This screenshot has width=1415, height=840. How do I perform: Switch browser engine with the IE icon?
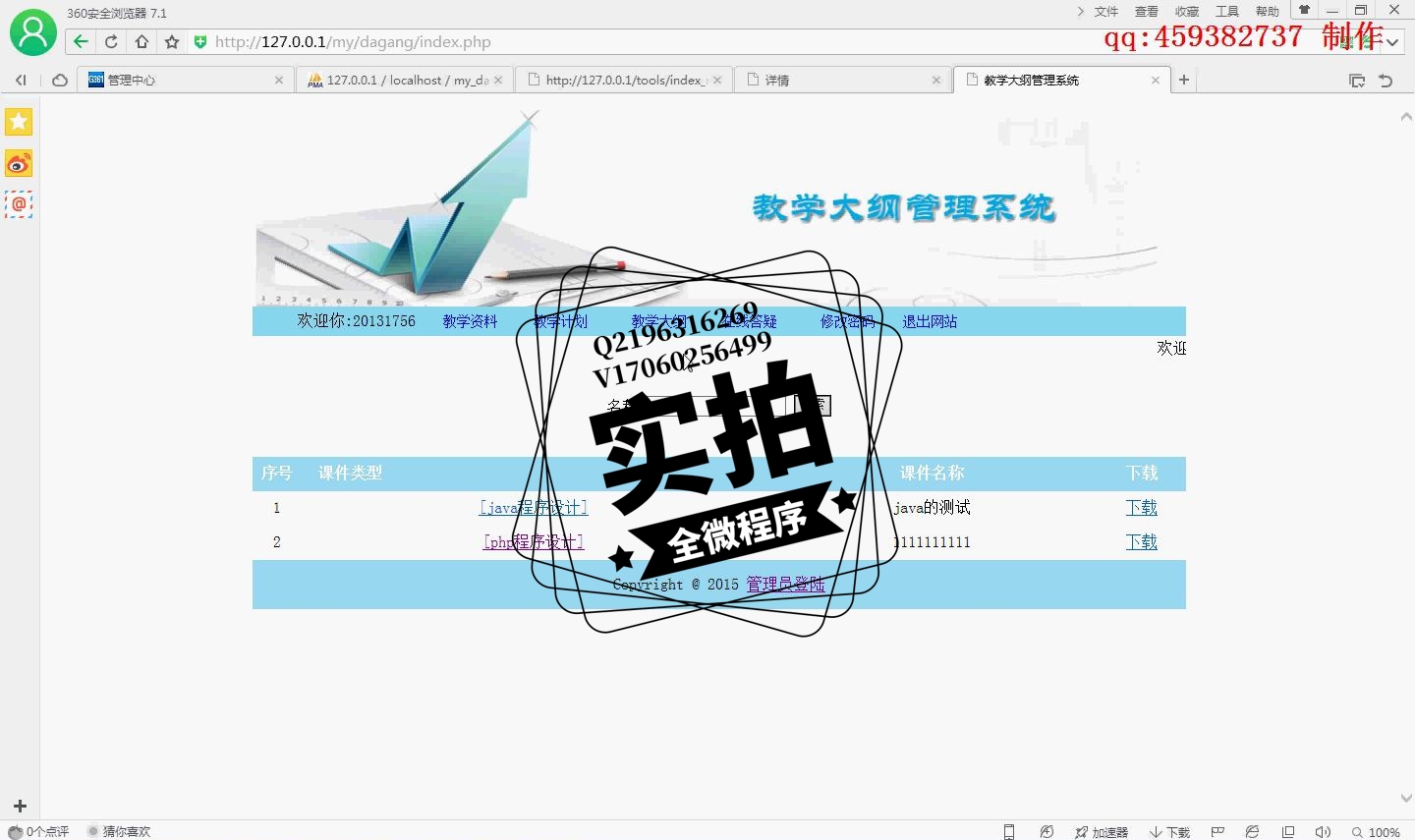pos(1252,832)
